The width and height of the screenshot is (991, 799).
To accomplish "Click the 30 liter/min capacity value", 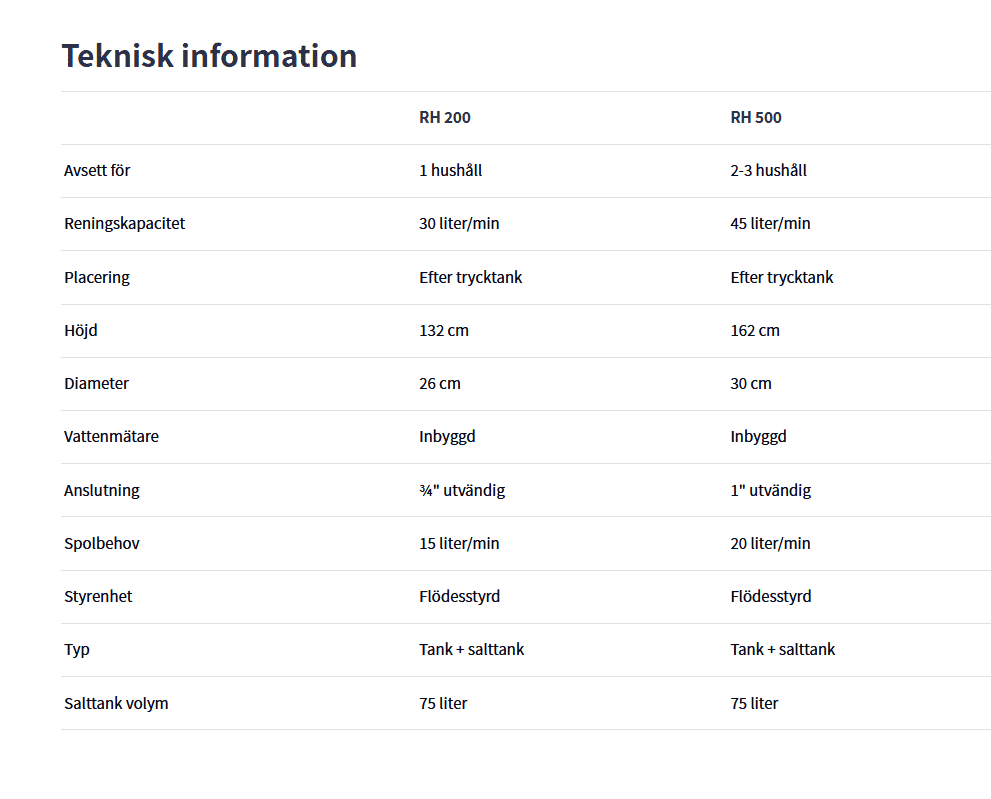I will 459,224.
